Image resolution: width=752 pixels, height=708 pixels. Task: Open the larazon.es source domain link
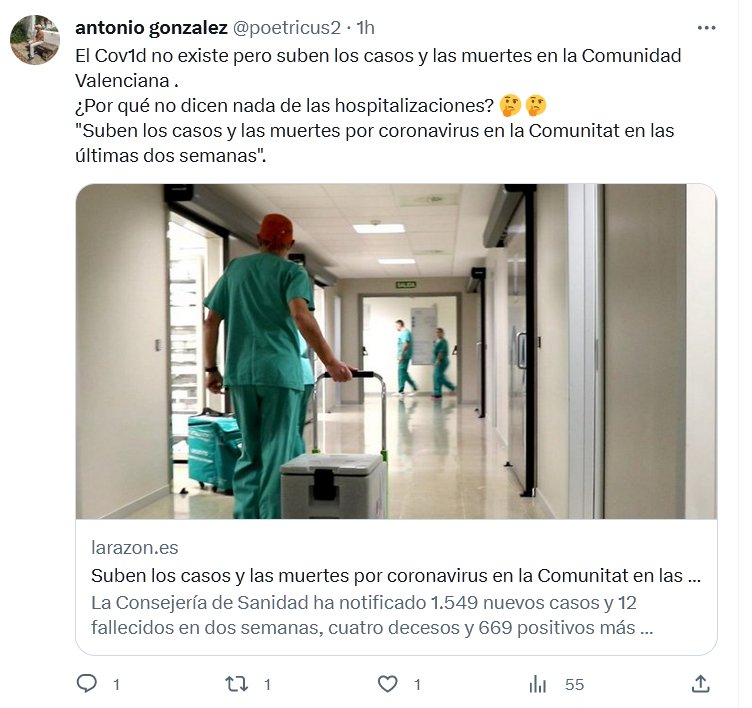coord(135,547)
